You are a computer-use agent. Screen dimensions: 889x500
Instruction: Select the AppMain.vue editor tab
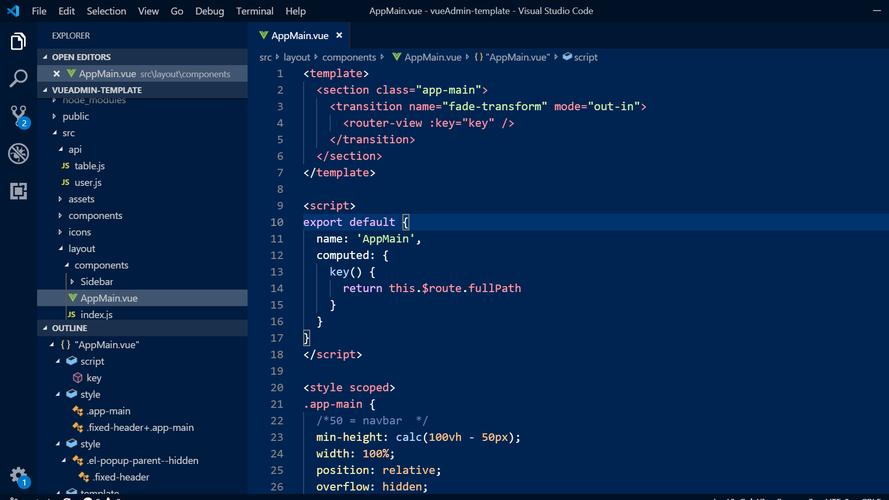coord(299,36)
